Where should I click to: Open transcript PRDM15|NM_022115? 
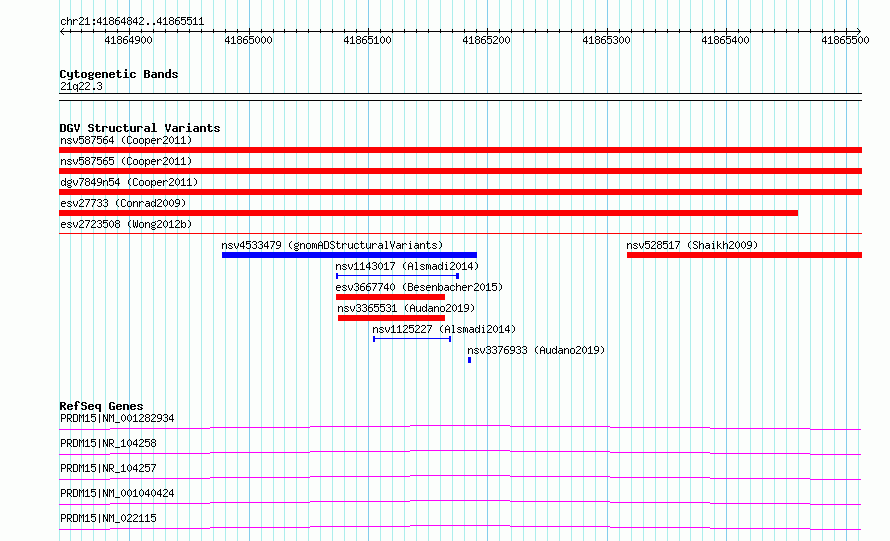coord(108,518)
